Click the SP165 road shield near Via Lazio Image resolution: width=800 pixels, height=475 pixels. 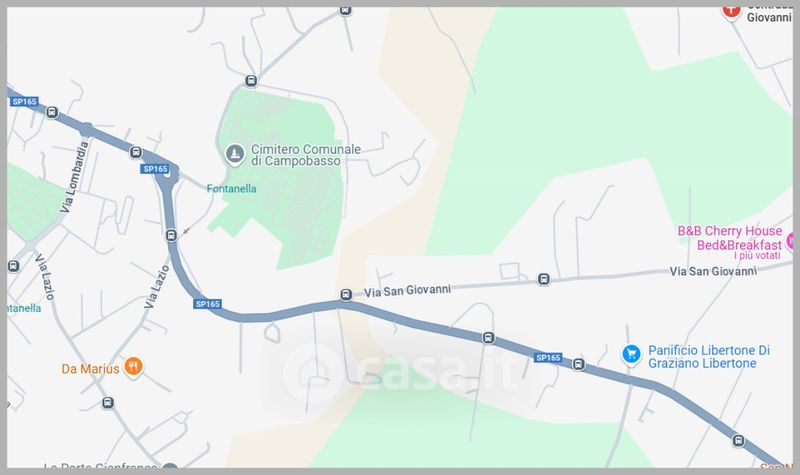tap(208, 304)
